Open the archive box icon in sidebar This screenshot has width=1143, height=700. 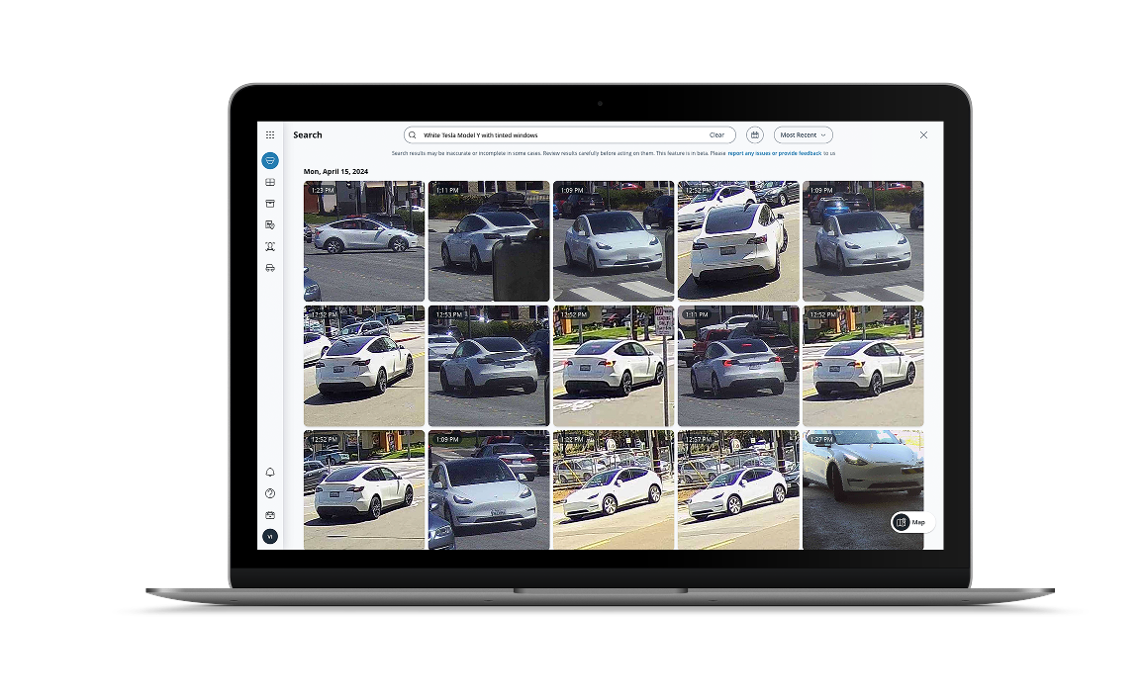pos(270,203)
